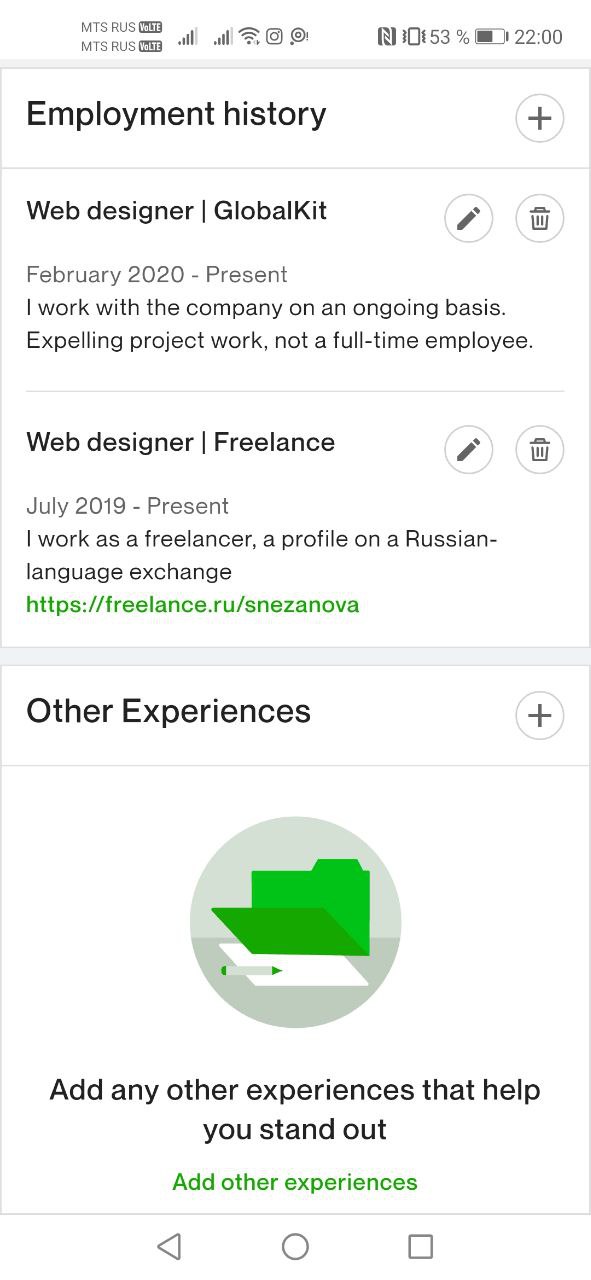Tap the Add other experiences link
591x1280 pixels.
coord(295,1182)
